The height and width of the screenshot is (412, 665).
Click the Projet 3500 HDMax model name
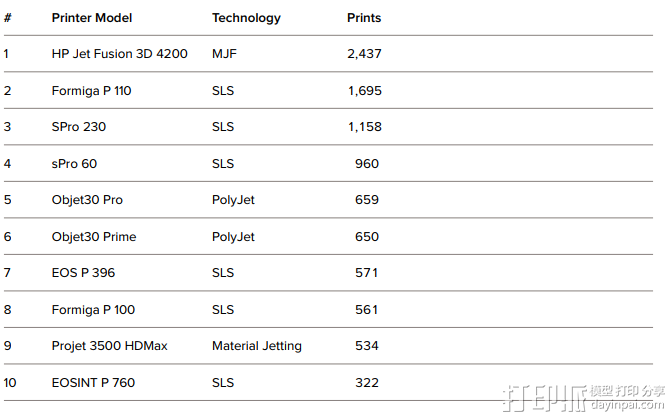pyautogui.click(x=109, y=346)
